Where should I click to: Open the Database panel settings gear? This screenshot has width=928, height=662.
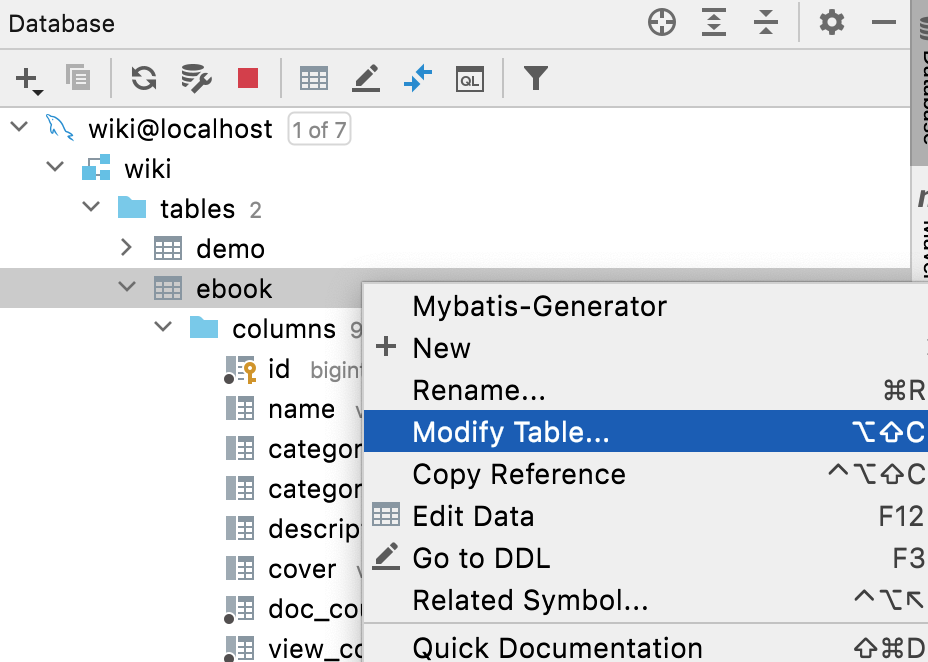point(832,23)
